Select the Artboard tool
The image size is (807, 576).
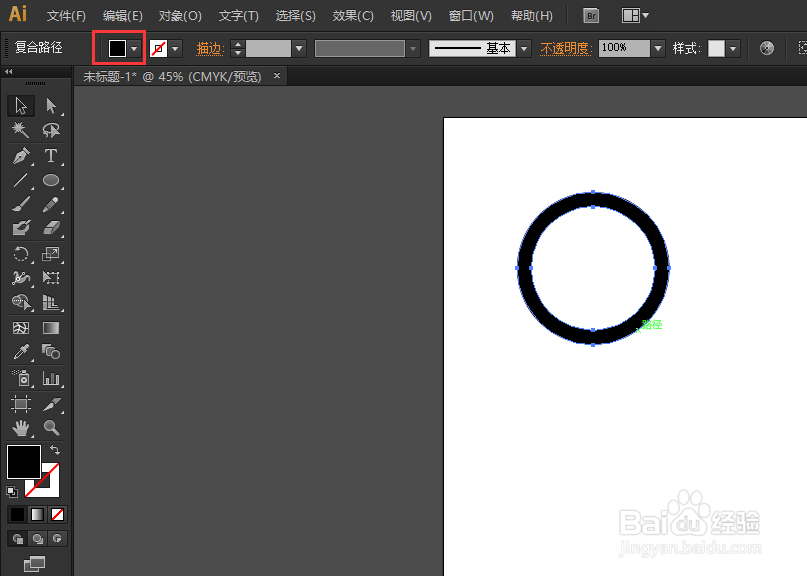(21, 404)
